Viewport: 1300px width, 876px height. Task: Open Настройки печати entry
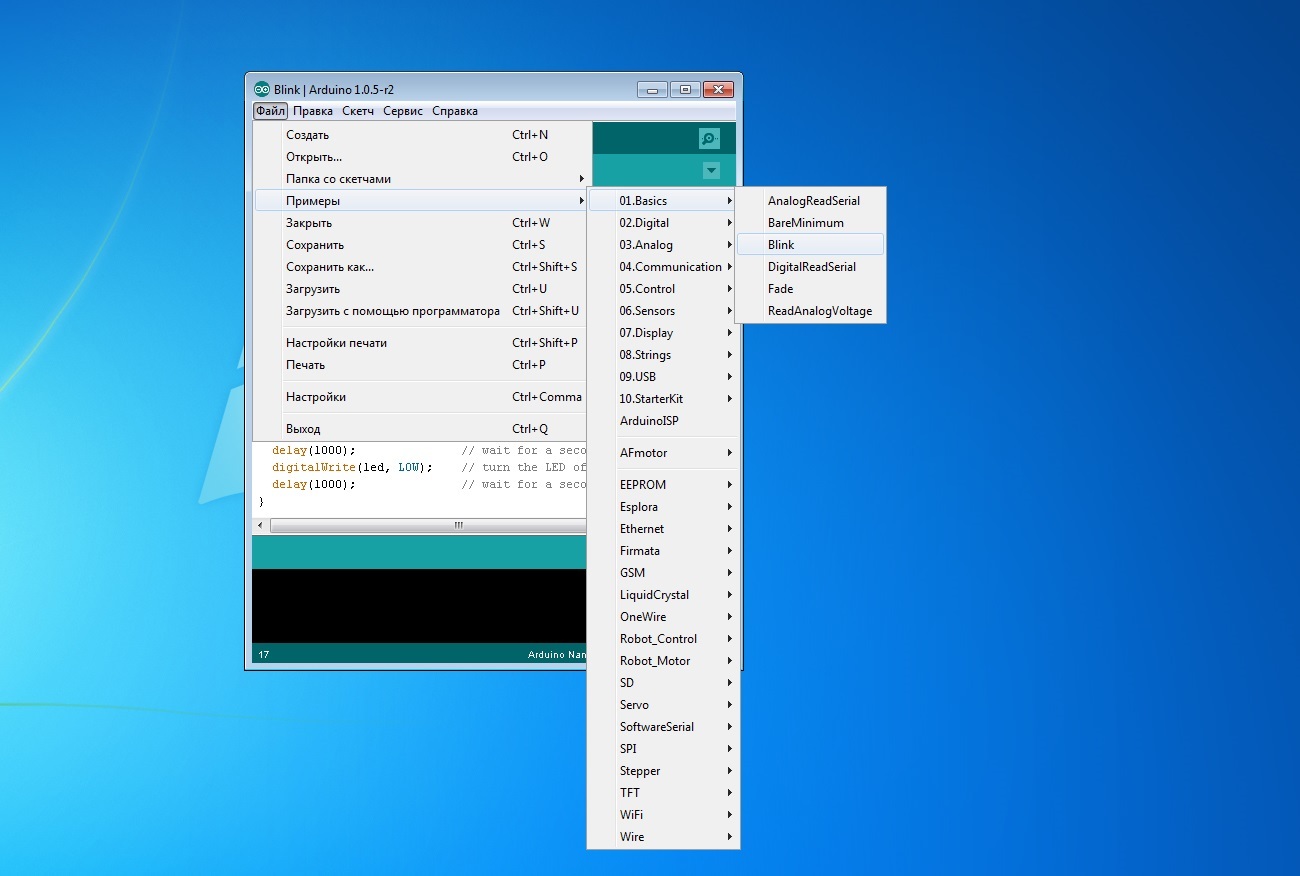coord(422,343)
